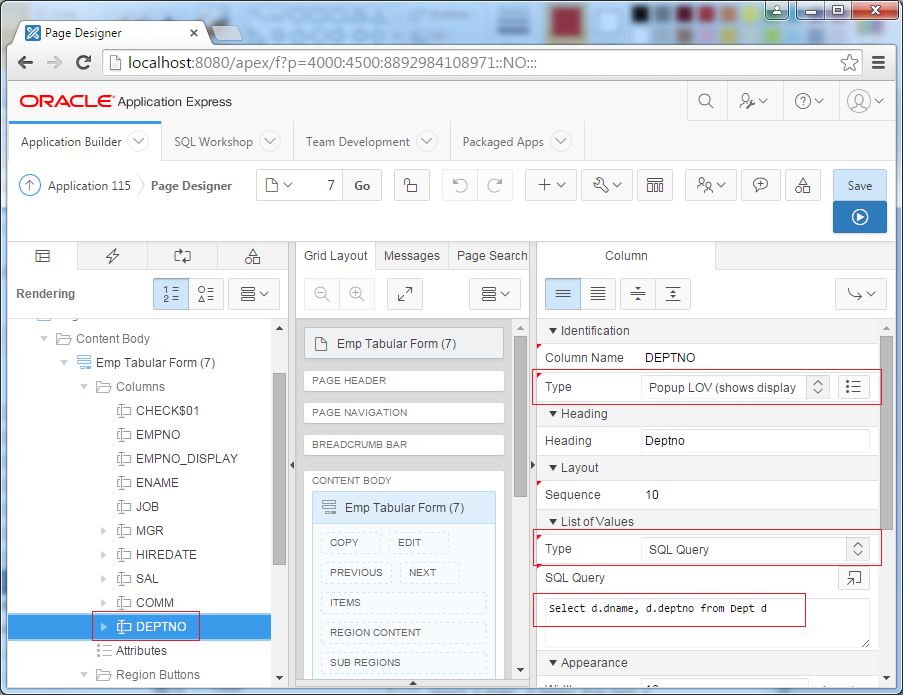Image resolution: width=903 pixels, height=695 pixels.
Task: Click the browser back arrow
Action: (x=25, y=62)
